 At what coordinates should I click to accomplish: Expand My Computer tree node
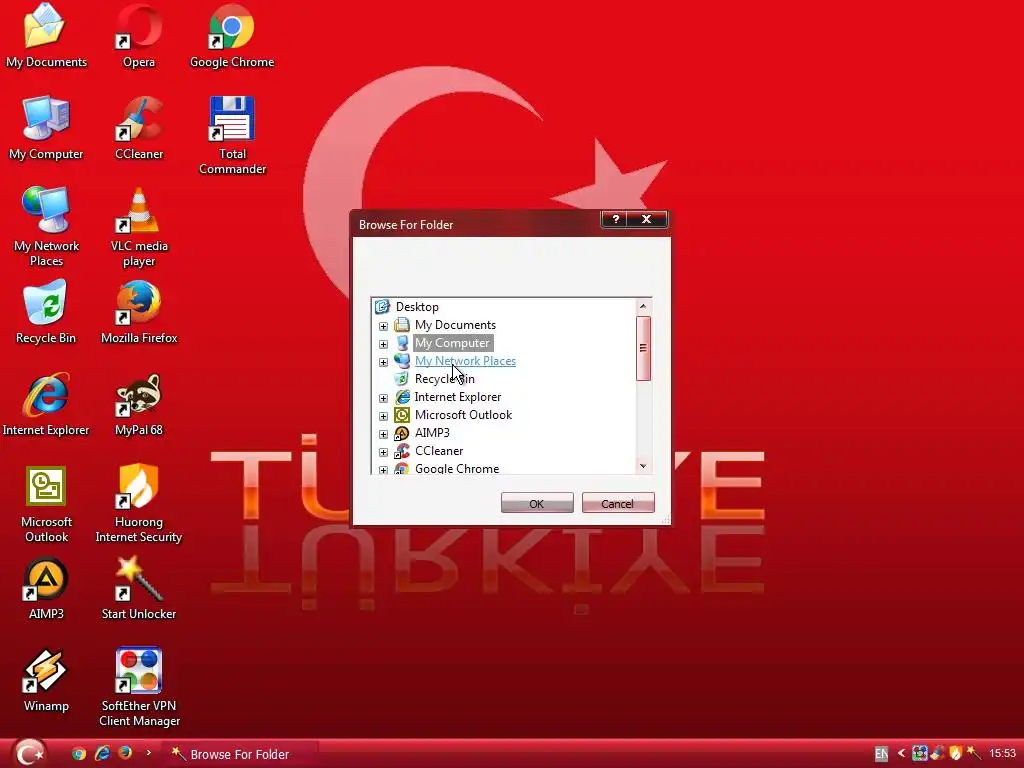point(383,344)
